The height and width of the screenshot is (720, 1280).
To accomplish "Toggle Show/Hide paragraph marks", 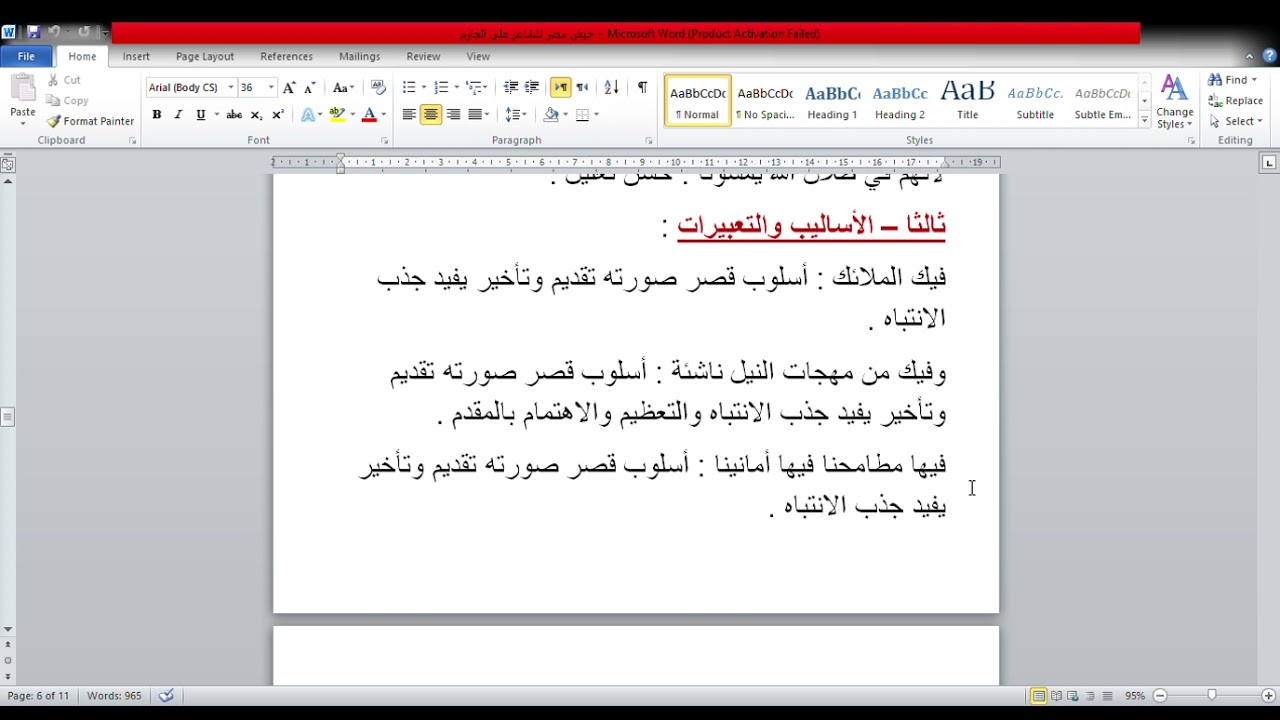I will (x=642, y=88).
